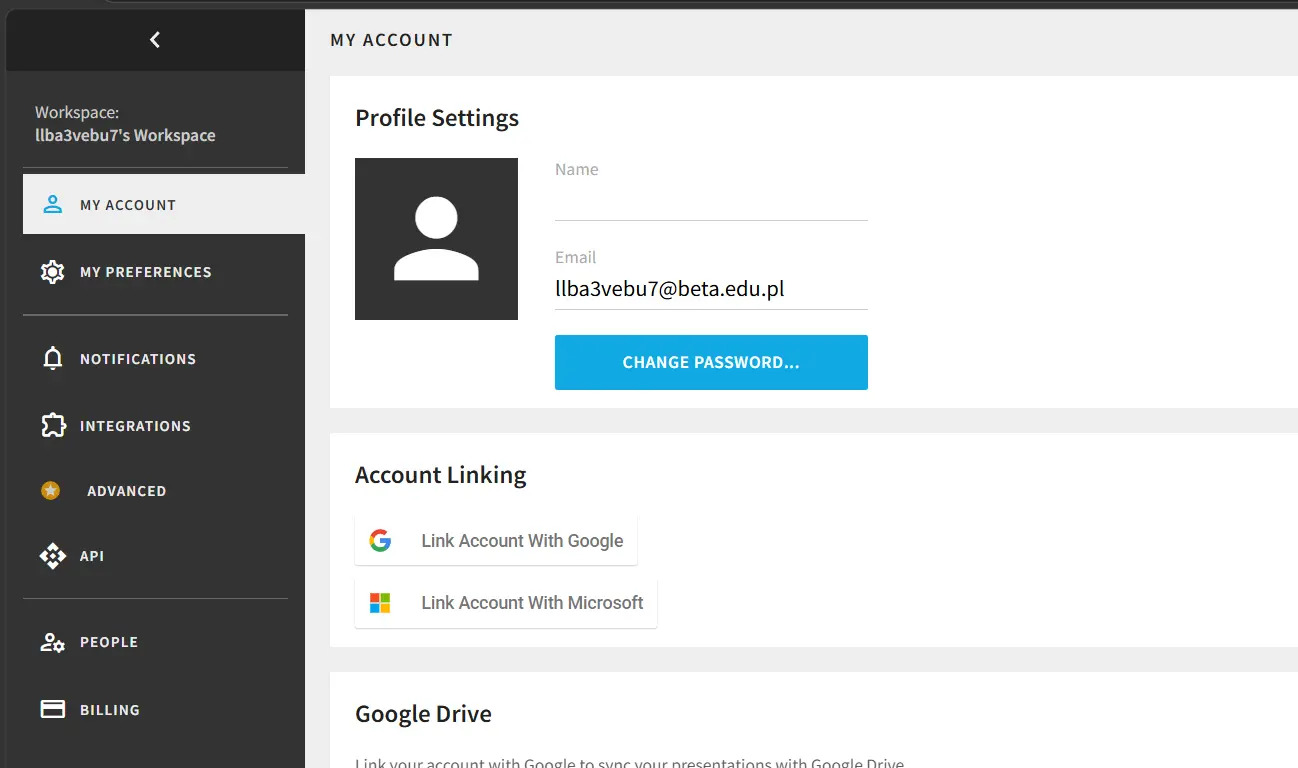Screen dimensions: 1298x768
Task: Click the Notifications bell icon
Action: pos(53,359)
